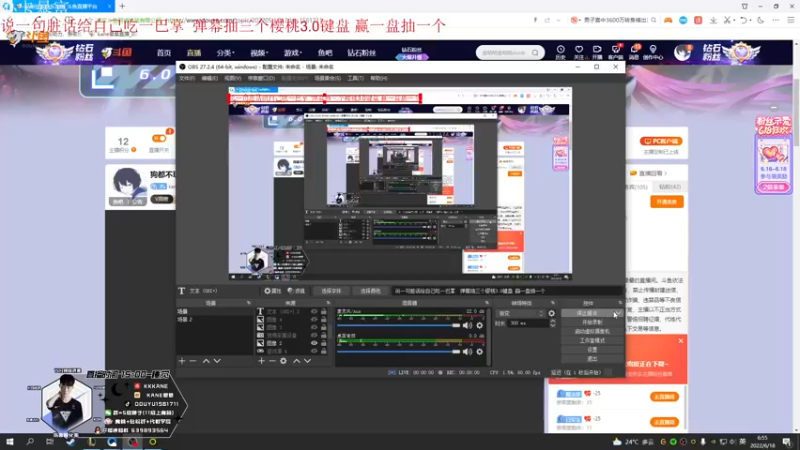Toggle visibility of video capture device source
800x450 pixels.
(x=314, y=335)
